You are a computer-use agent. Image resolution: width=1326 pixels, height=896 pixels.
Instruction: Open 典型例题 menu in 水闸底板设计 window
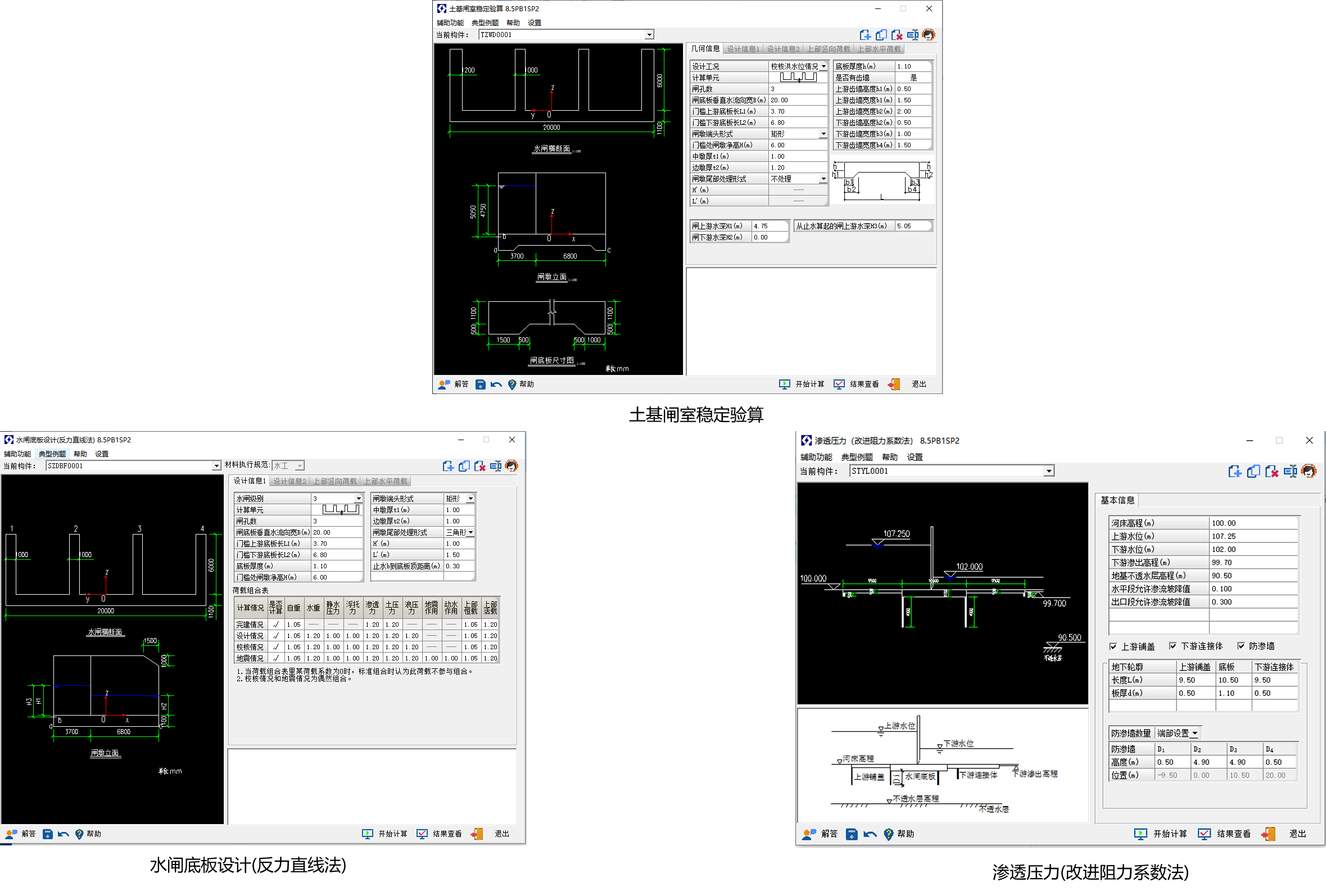(x=52, y=454)
